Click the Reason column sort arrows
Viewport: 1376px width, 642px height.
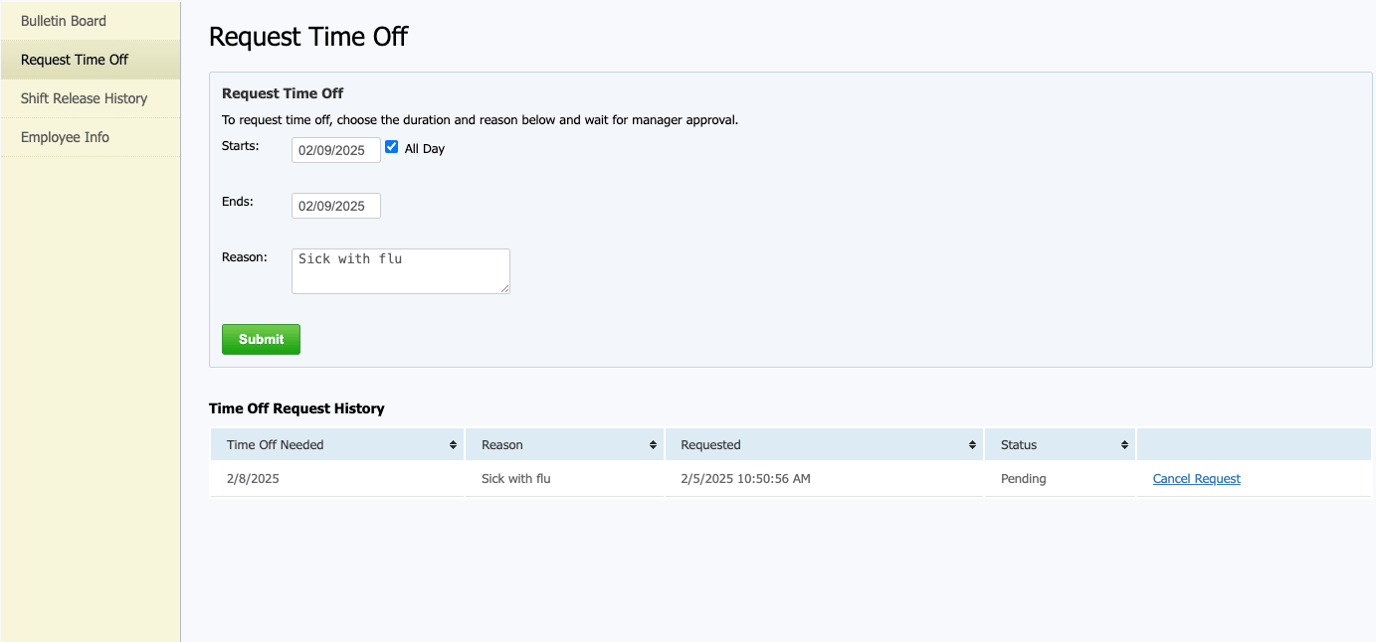(653, 445)
